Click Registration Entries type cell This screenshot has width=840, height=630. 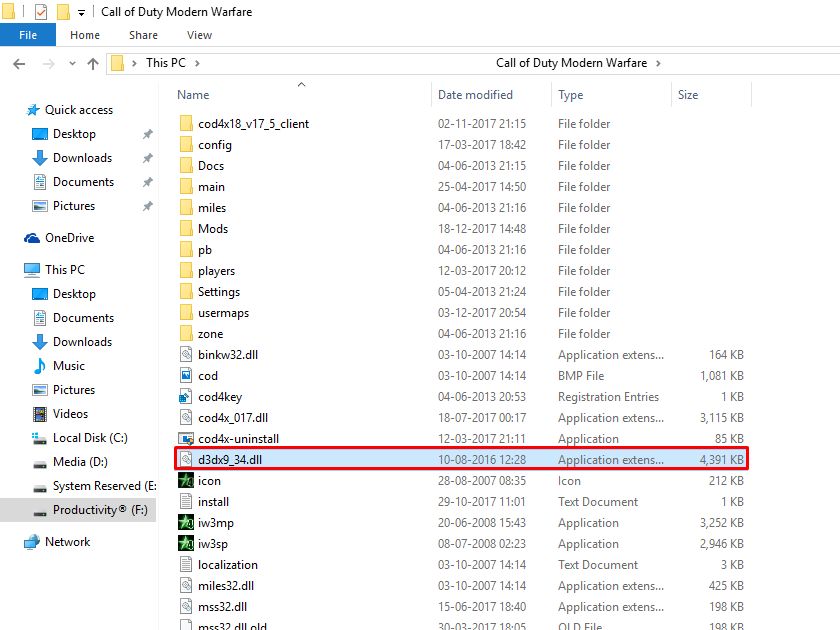click(x=608, y=397)
